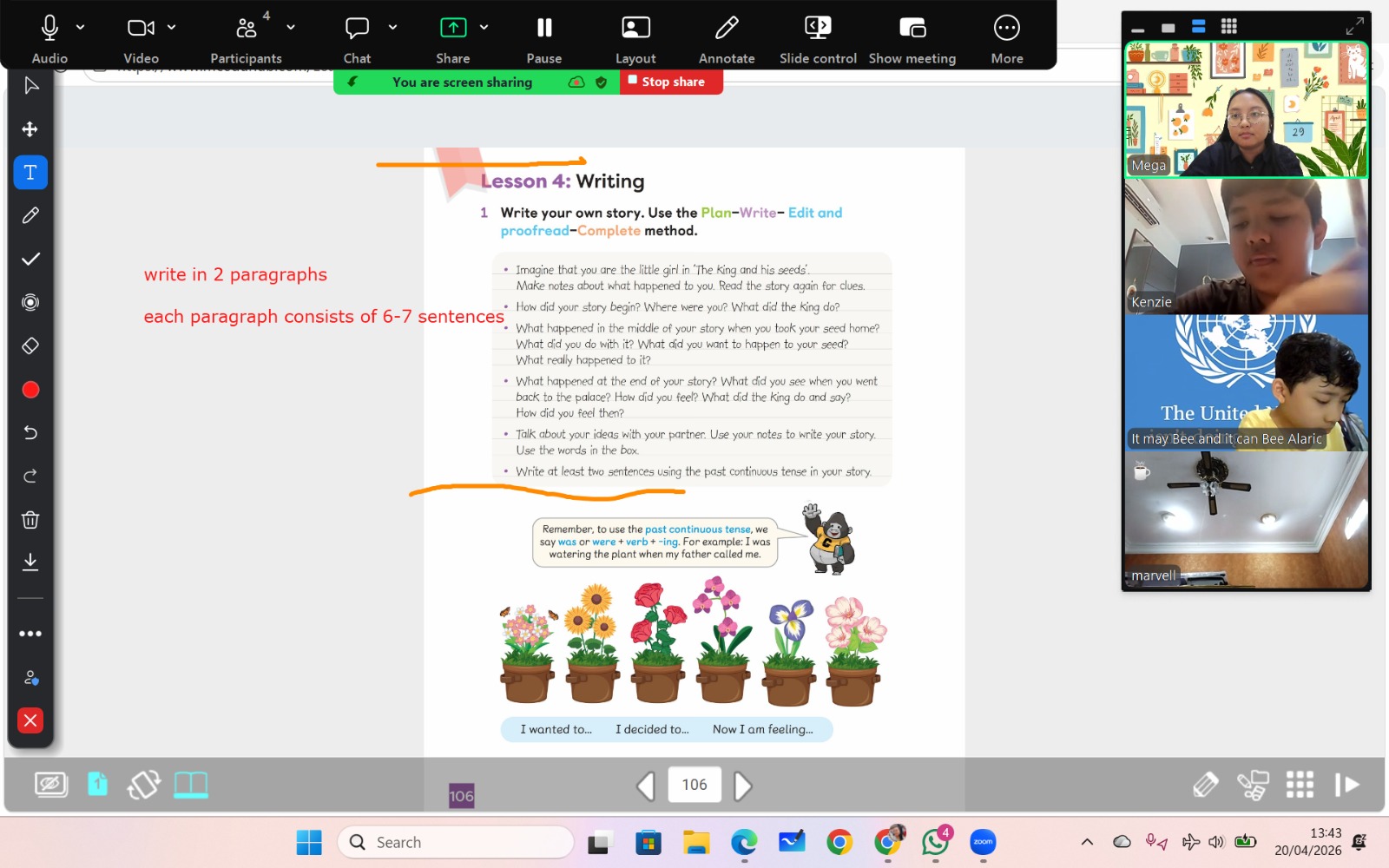Close the annotation toolbar with red X

[x=30, y=720]
